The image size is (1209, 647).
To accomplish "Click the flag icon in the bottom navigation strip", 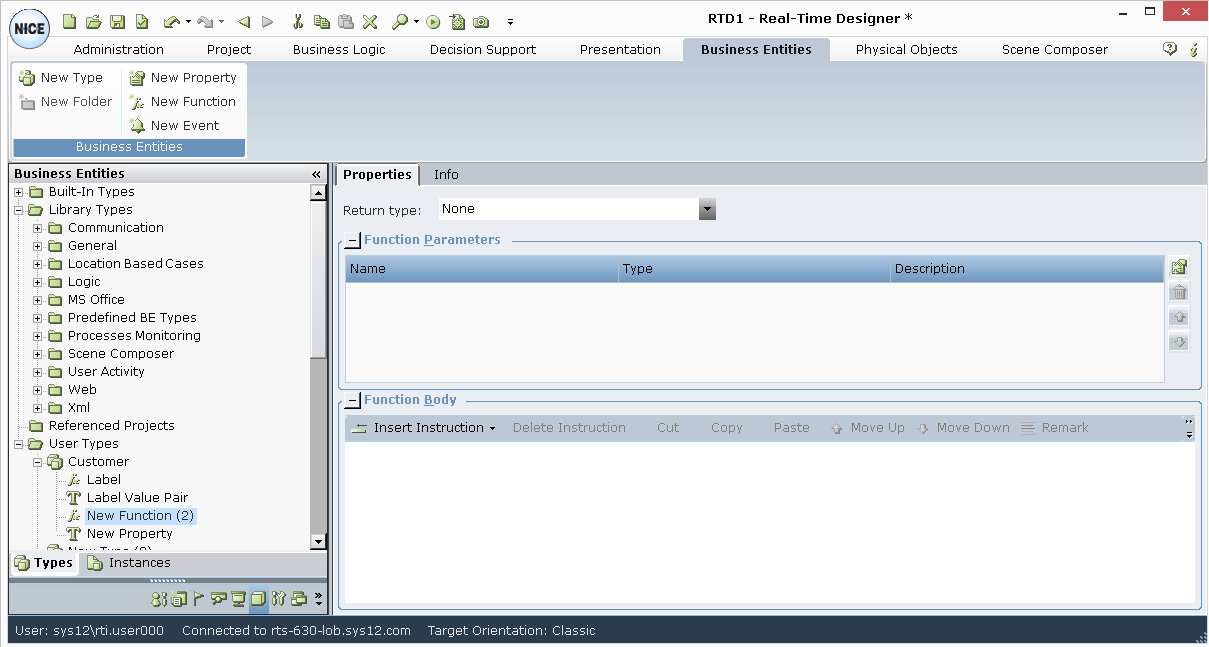I will click(199, 599).
